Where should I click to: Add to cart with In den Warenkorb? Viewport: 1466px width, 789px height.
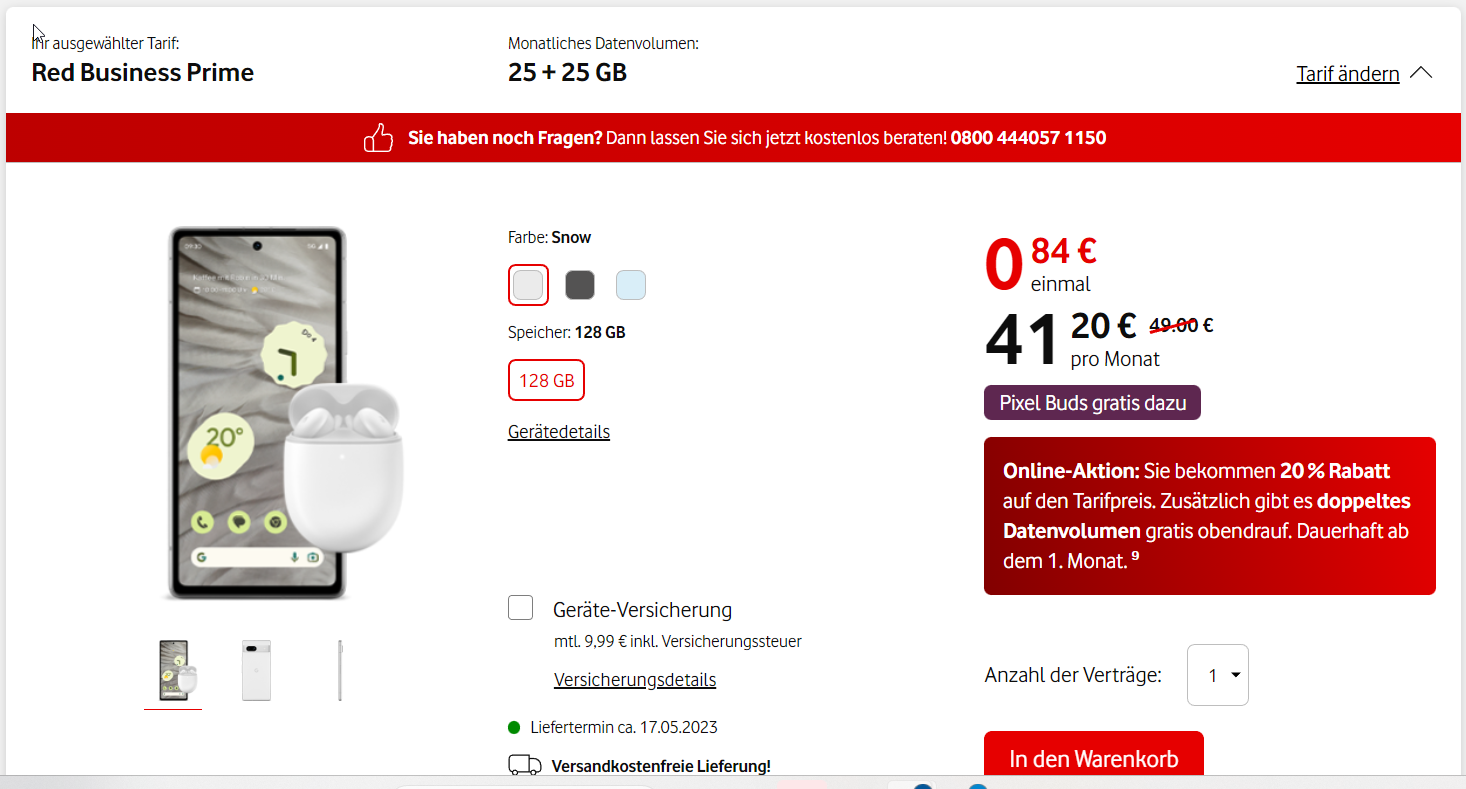pos(1094,757)
